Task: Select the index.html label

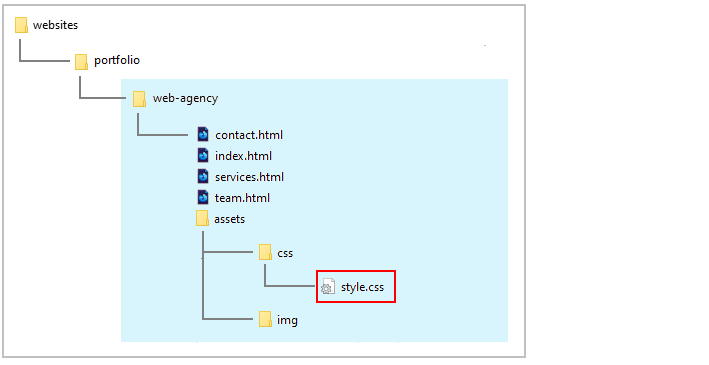Action: tap(243, 156)
